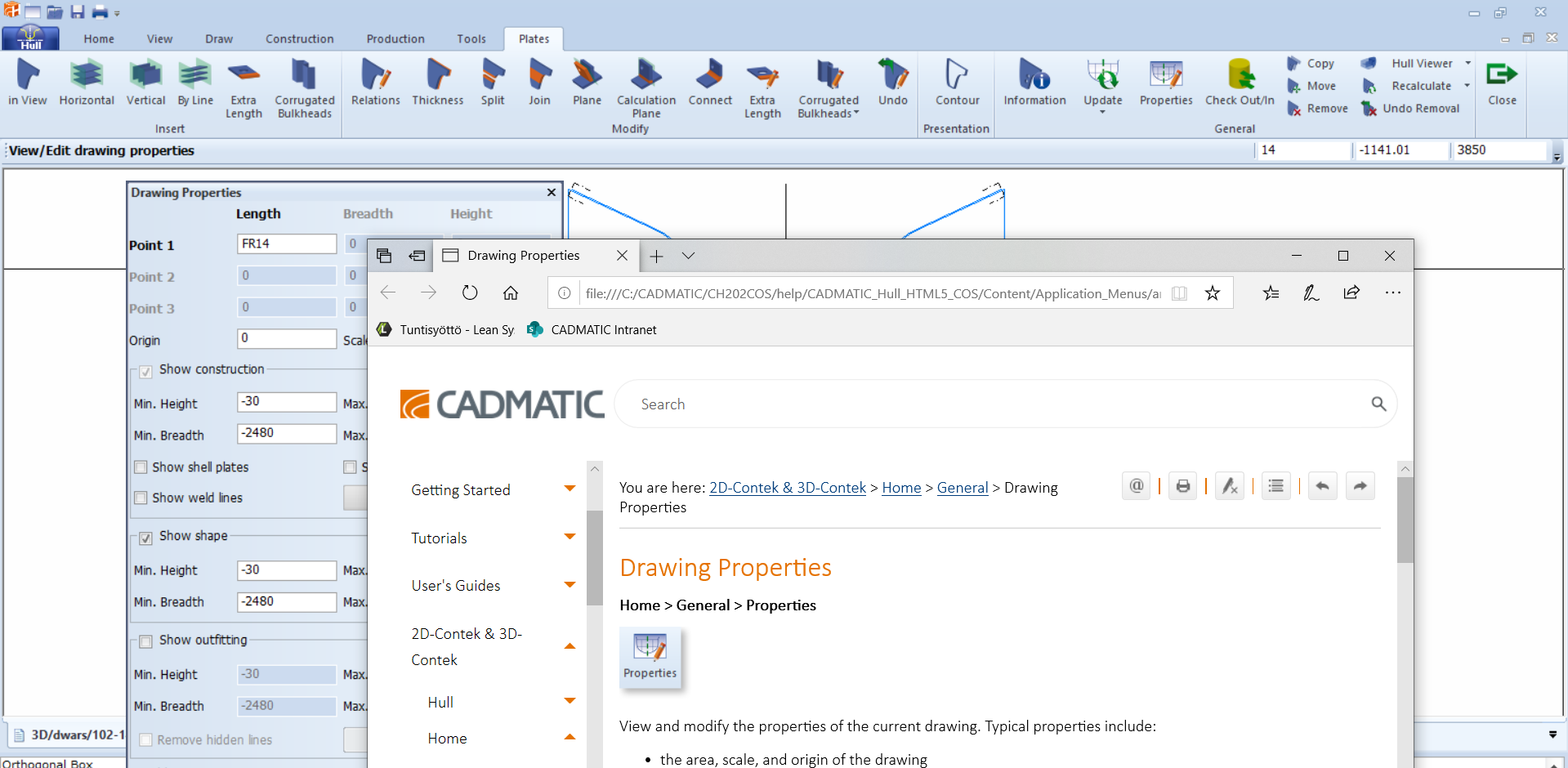Expand Tutorials help section

click(x=570, y=537)
